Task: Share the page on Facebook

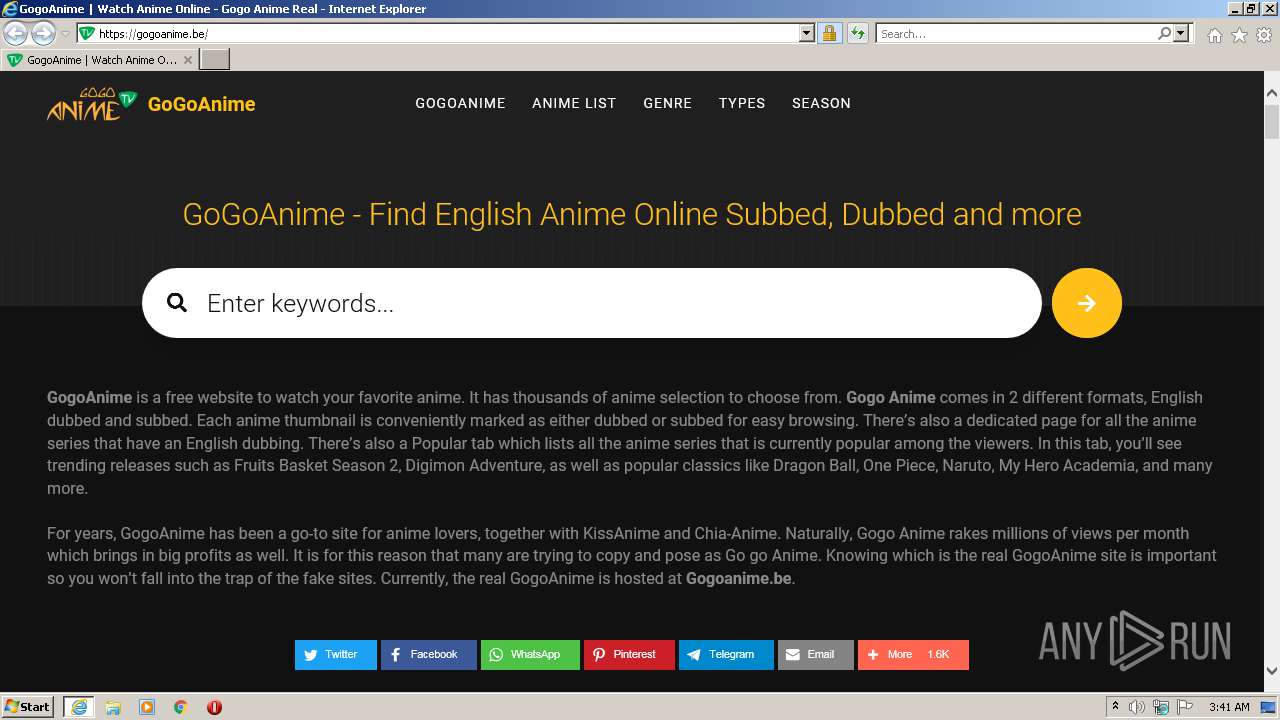Action: pos(428,655)
